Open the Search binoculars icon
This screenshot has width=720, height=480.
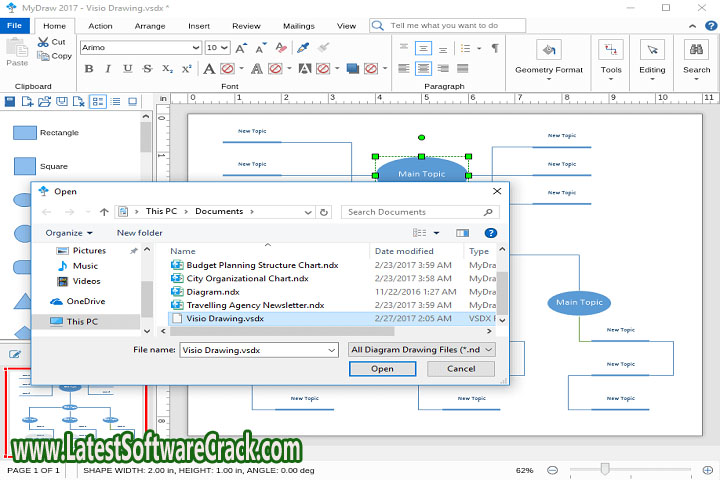click(x=696, y=49)
